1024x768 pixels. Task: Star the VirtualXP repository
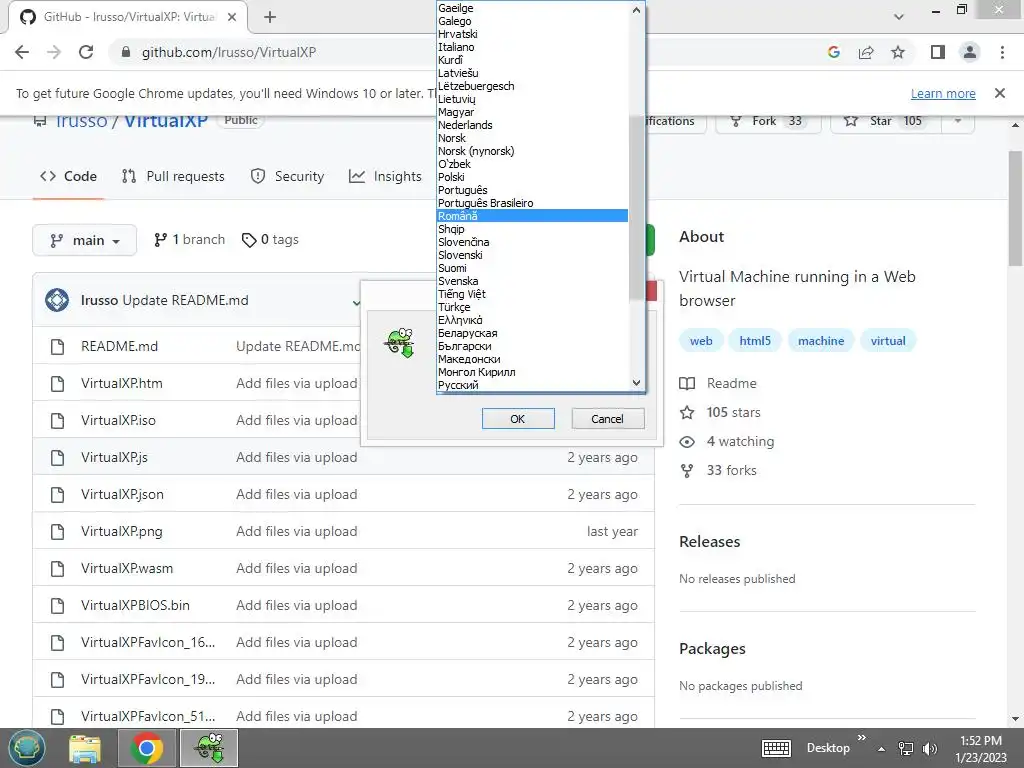pyautogui.click(x=886, y=121)
